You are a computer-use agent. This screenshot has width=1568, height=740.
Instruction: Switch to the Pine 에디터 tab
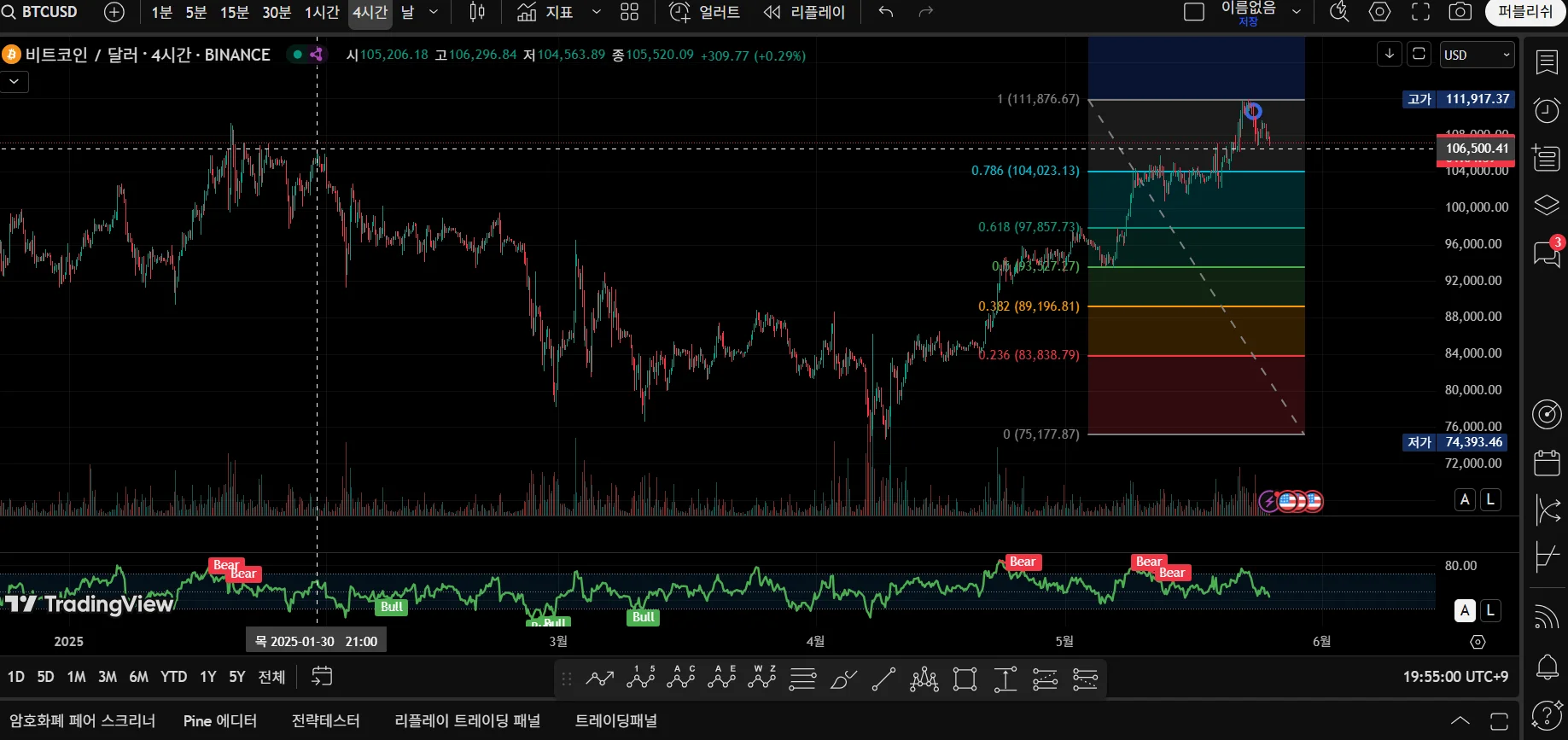pyautogui.click(x=220, y=720)
